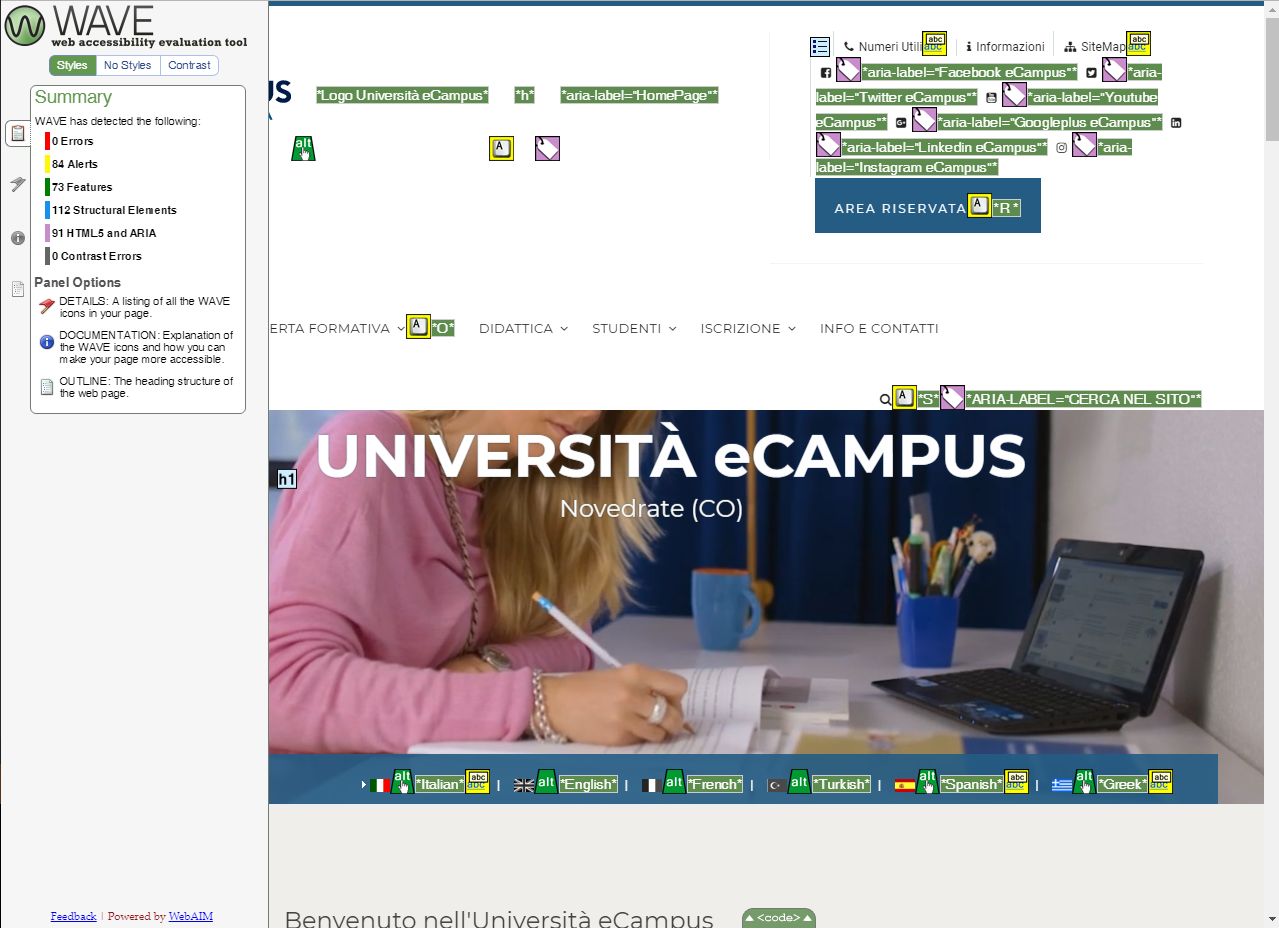
Task: Click the Linkedin icon in the page header
Action: click(x=1176, y=123)
